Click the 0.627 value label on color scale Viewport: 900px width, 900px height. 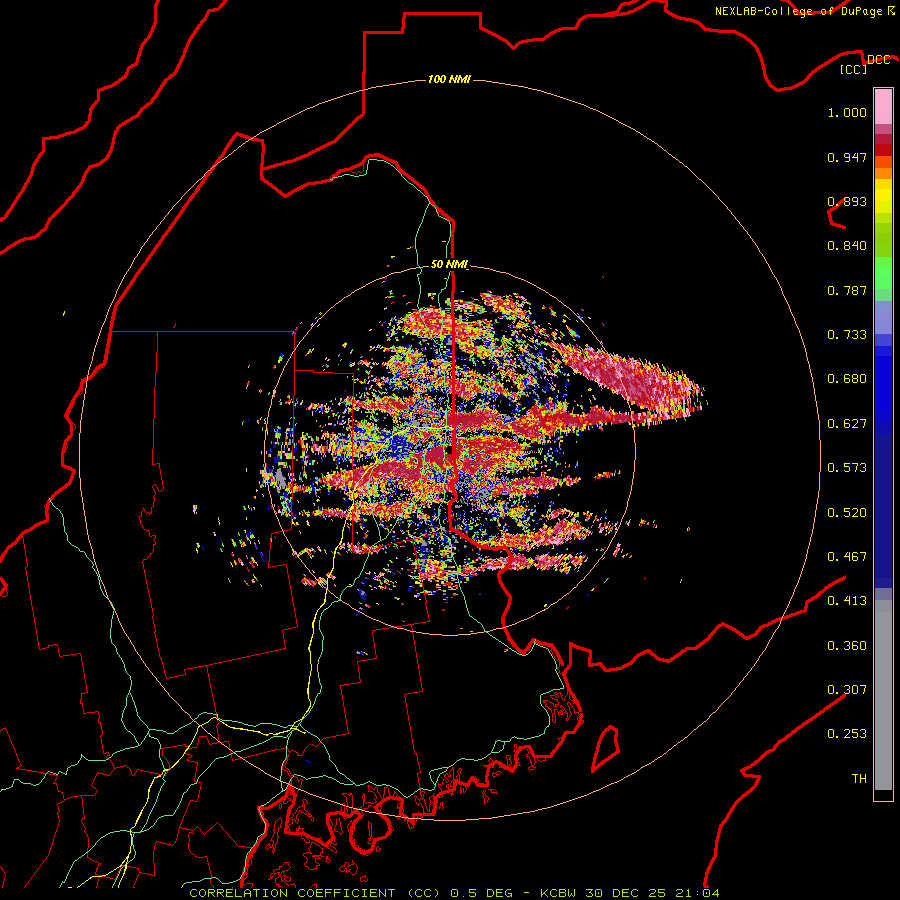click(x=847, y=423)
